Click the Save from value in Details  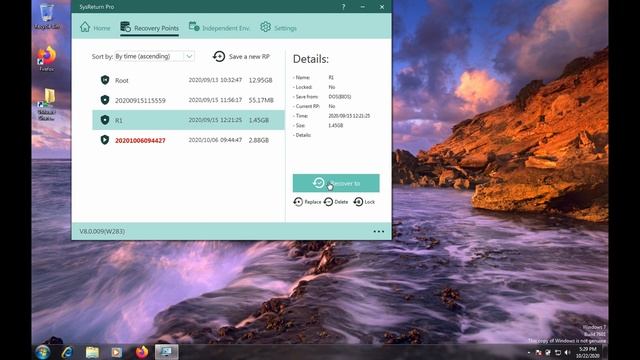[340, 97]
